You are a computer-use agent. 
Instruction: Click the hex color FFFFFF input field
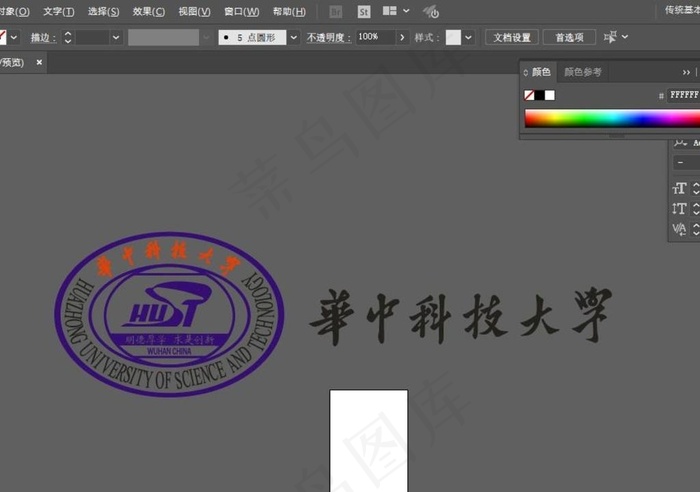coord(683,95)
